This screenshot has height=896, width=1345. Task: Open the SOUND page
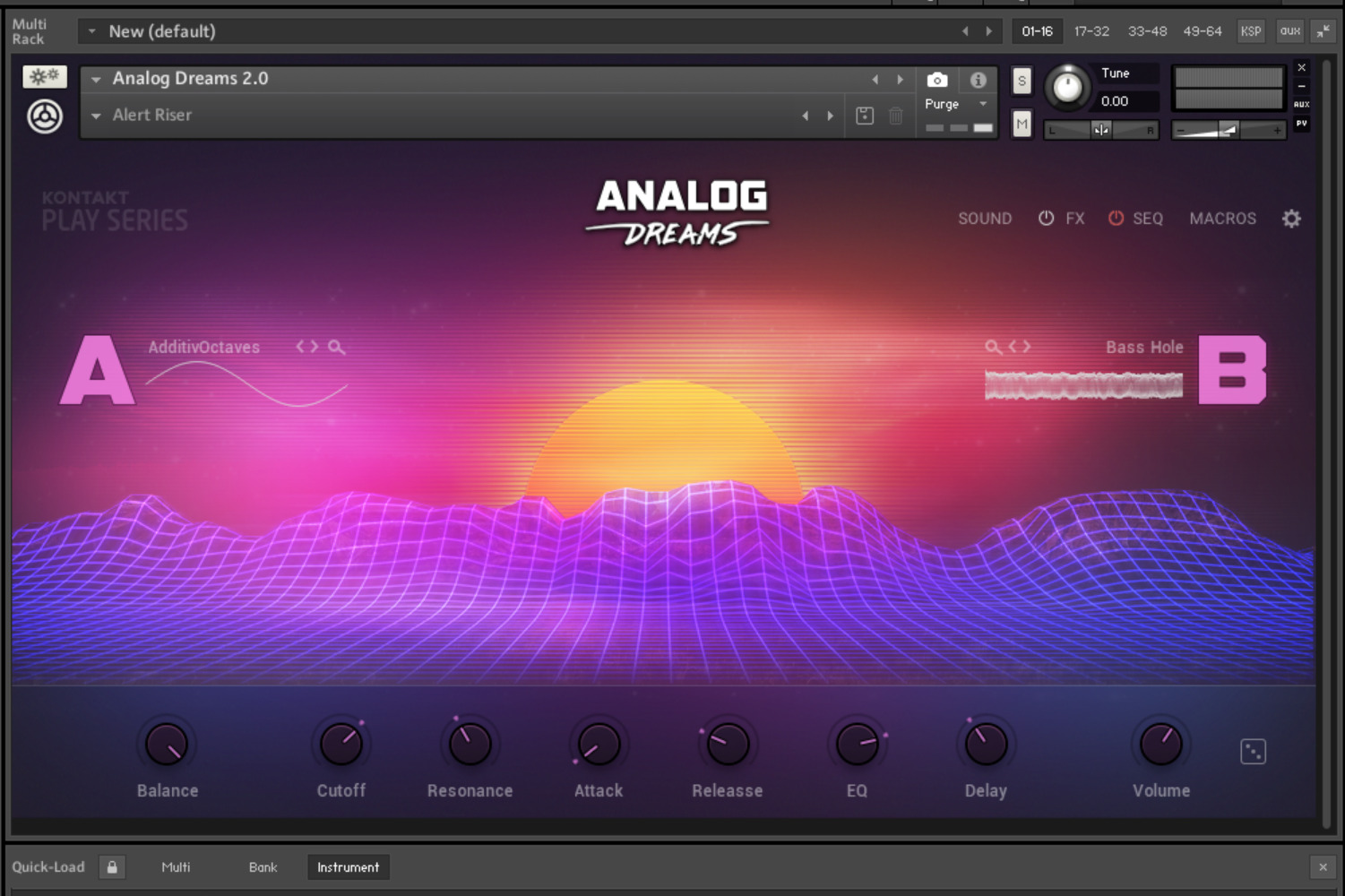(x=985, y=219)
